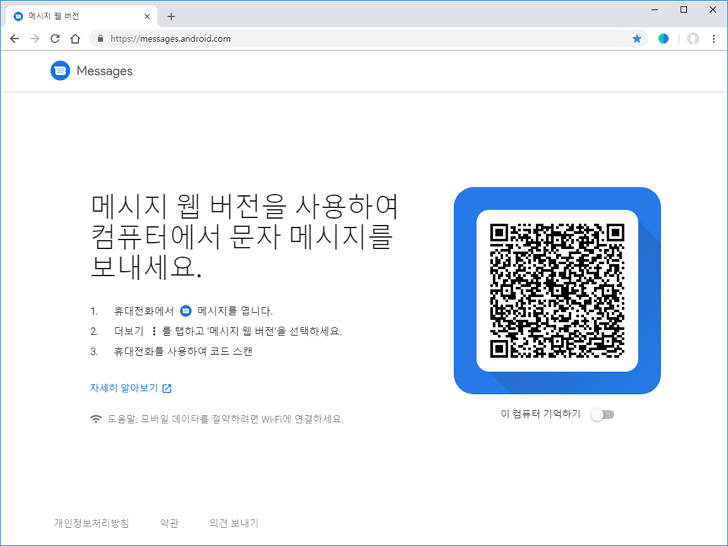Open the Chrome three-dot menu
Viewport: 728px width, 546px height.
tap(714, 39)
